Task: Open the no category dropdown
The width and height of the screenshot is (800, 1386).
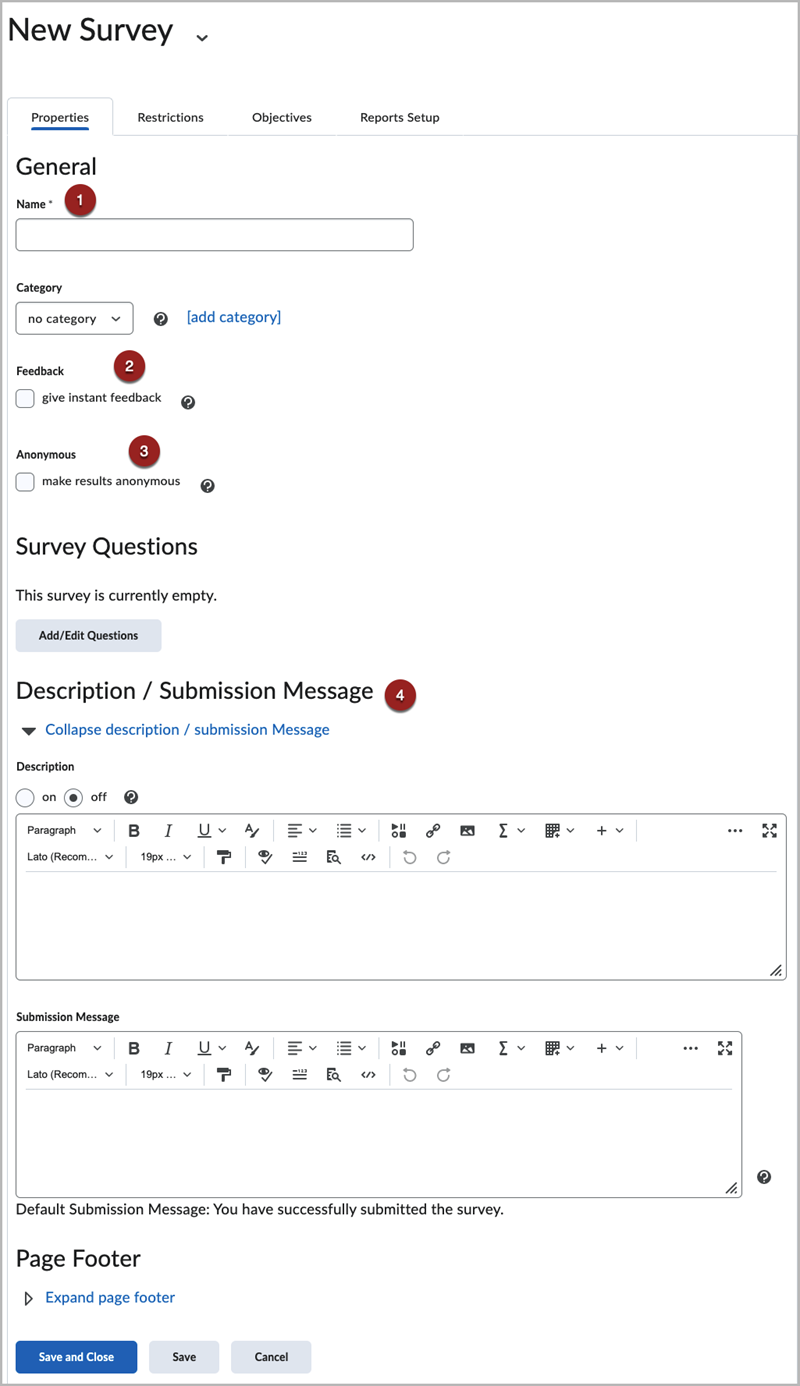Action: (x=75, y=319)
